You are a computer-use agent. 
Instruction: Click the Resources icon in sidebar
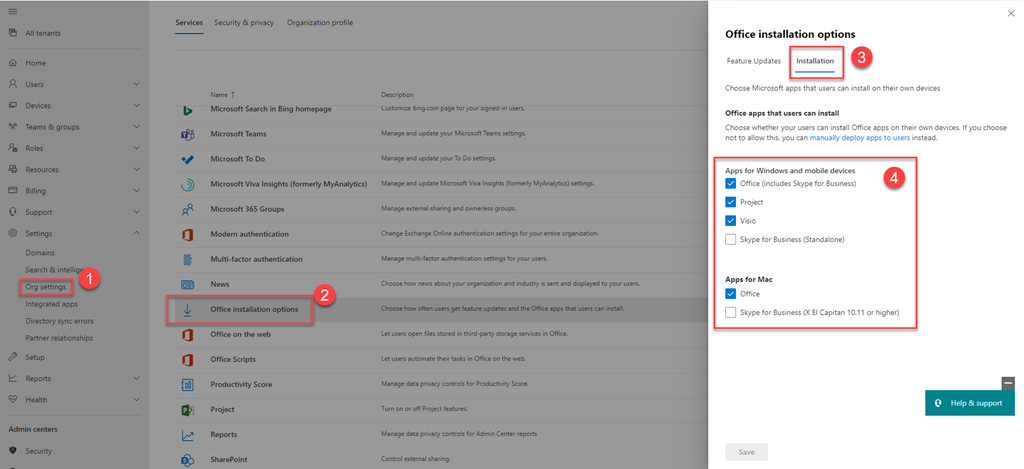pos(12,170)
